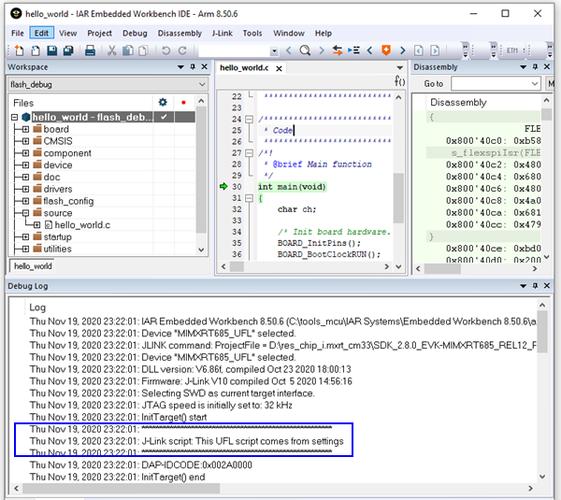Switch to the hello_world.c editor tab
561x500 pixels.
pos(244,68)
